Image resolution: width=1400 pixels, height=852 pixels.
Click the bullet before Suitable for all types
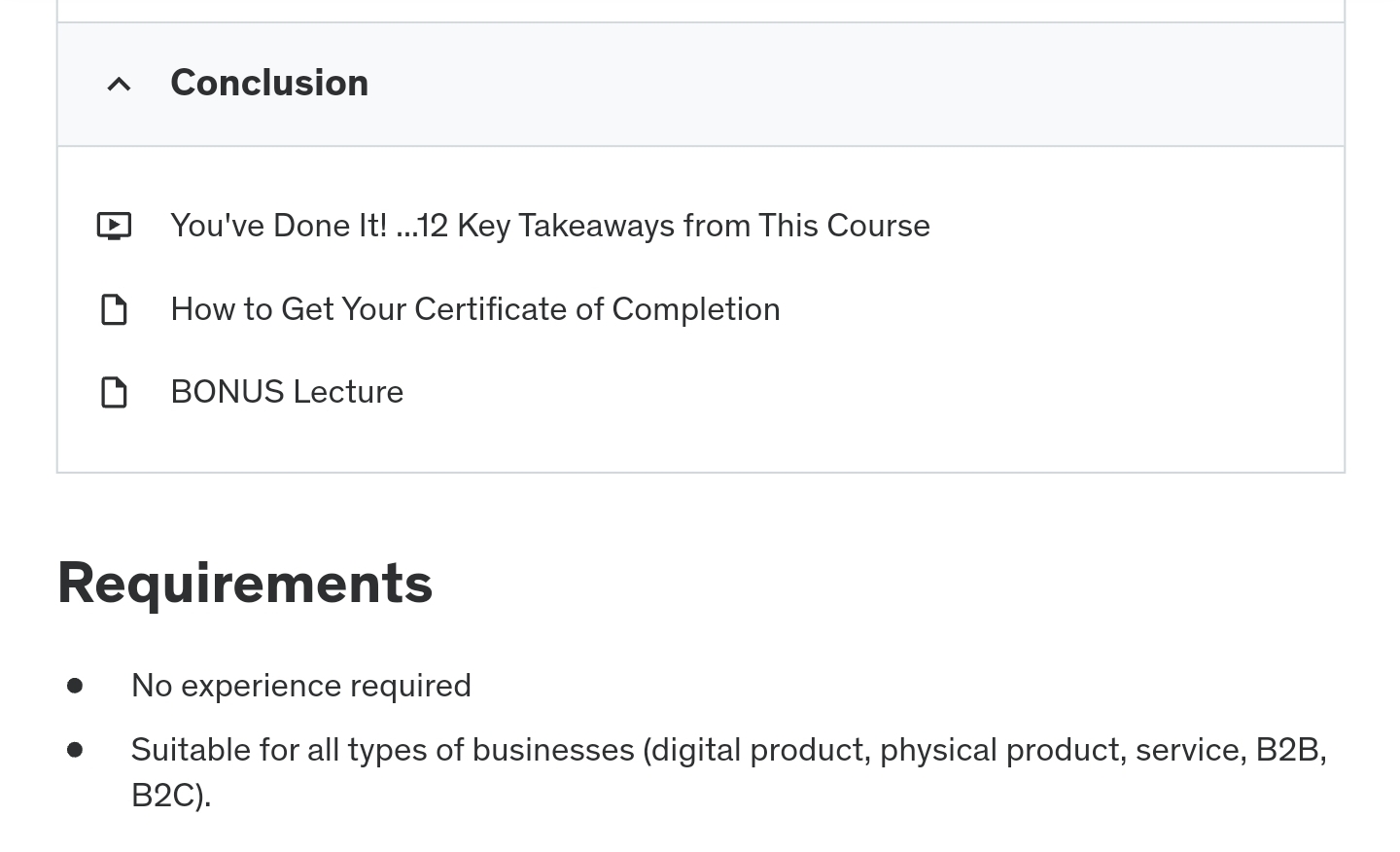tap(75, 750)
